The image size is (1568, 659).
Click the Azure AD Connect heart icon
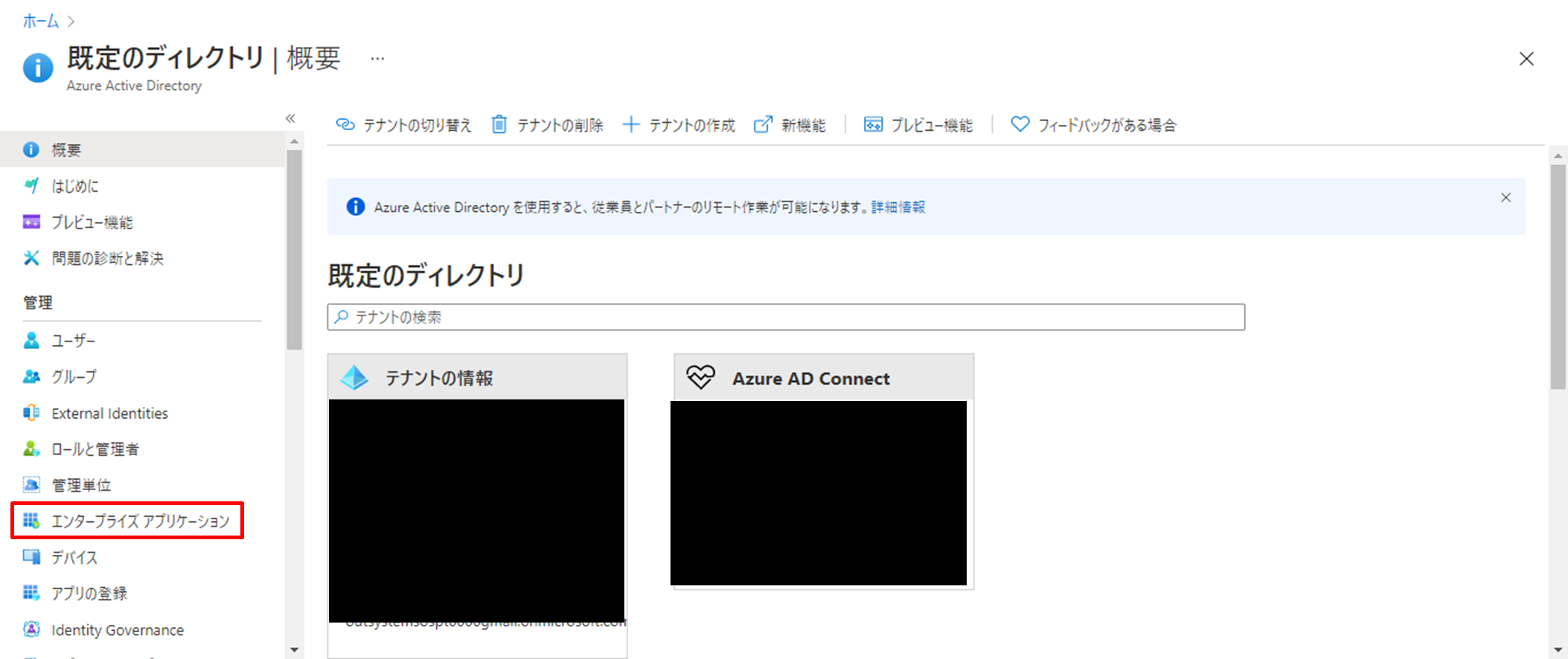pos(700,377)
